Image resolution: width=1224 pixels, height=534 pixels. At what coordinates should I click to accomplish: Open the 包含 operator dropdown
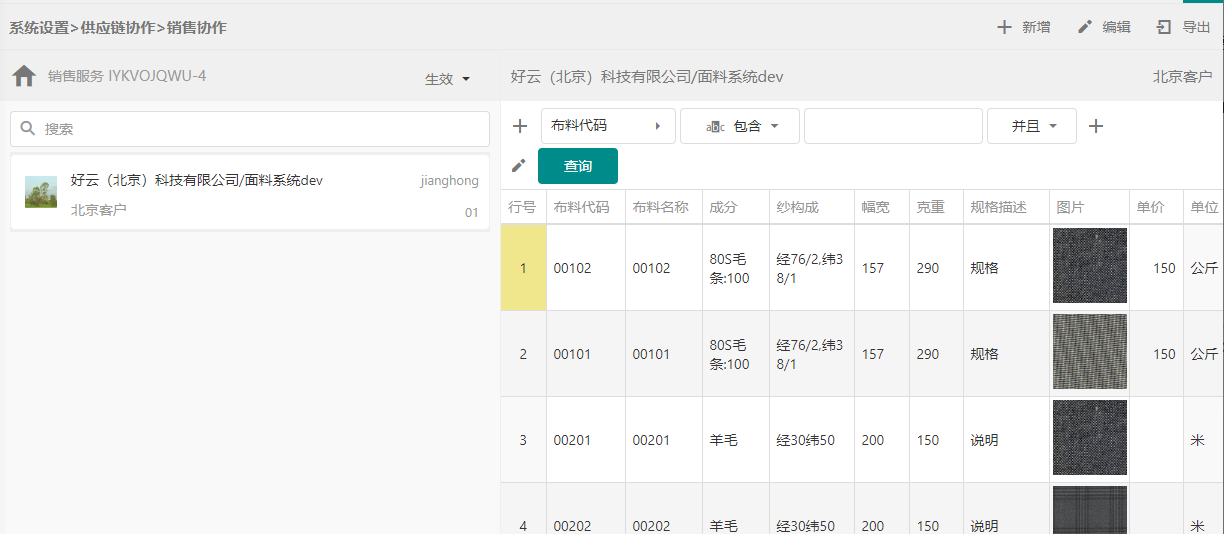pyautogui.click(x=740, y=126)
